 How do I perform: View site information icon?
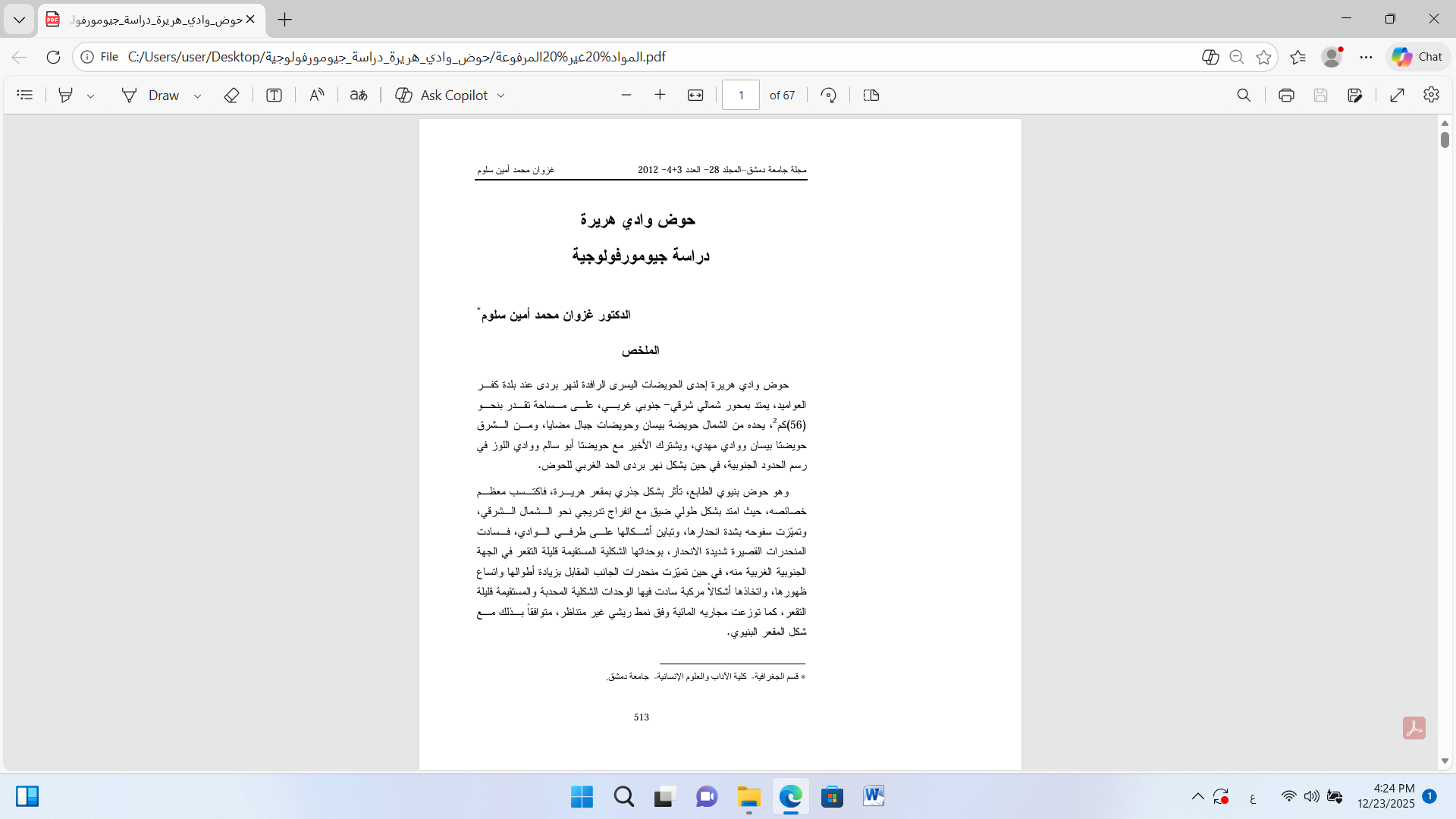[x=87, y=57]
